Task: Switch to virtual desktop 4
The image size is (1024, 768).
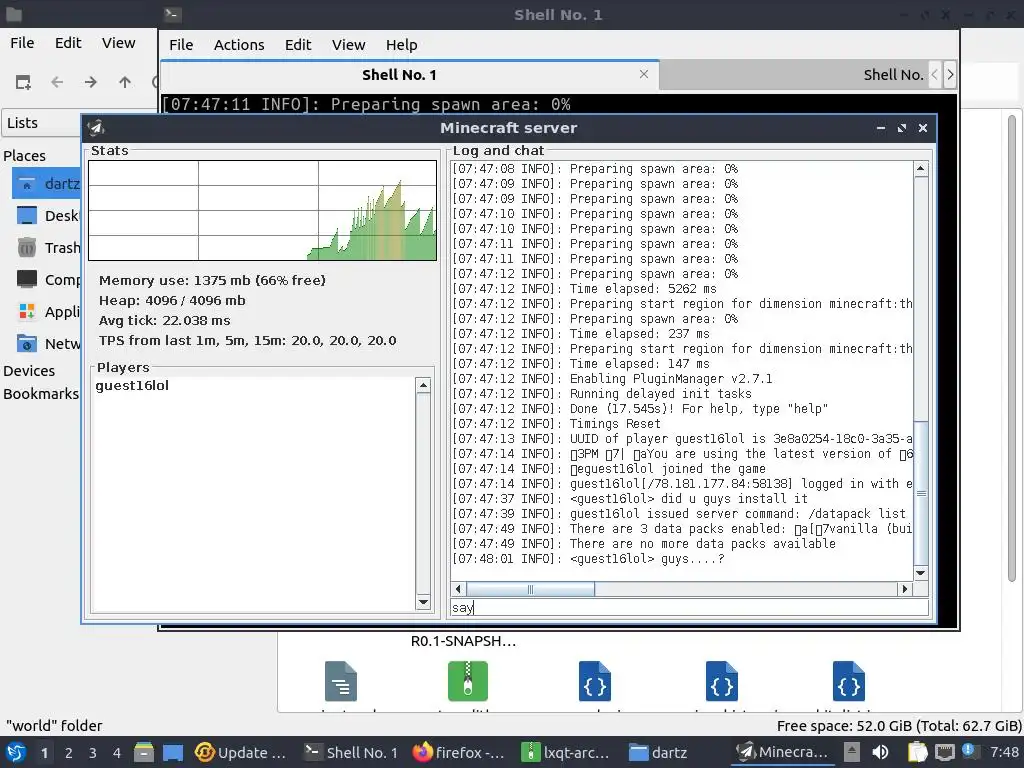Action: [x=117, y=753]
